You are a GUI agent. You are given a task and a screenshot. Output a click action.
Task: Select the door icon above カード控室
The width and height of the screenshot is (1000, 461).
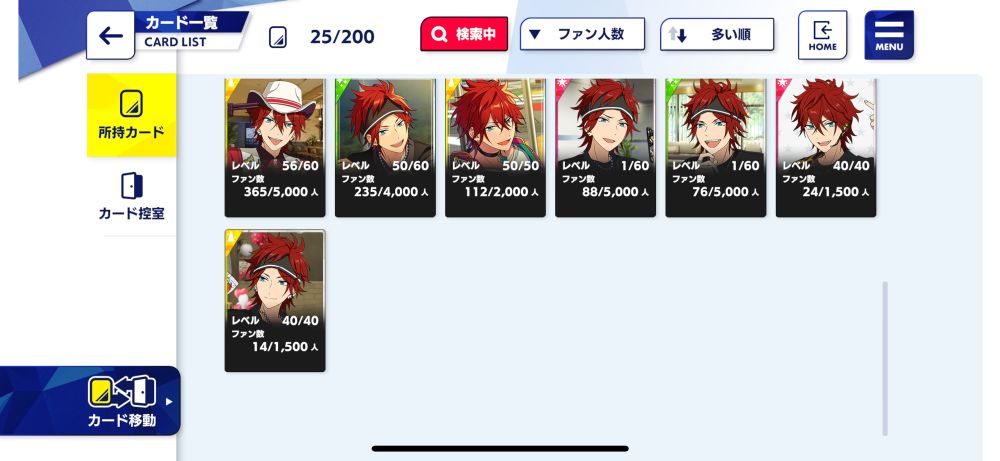pyautogui.click(x=131, y=186)
